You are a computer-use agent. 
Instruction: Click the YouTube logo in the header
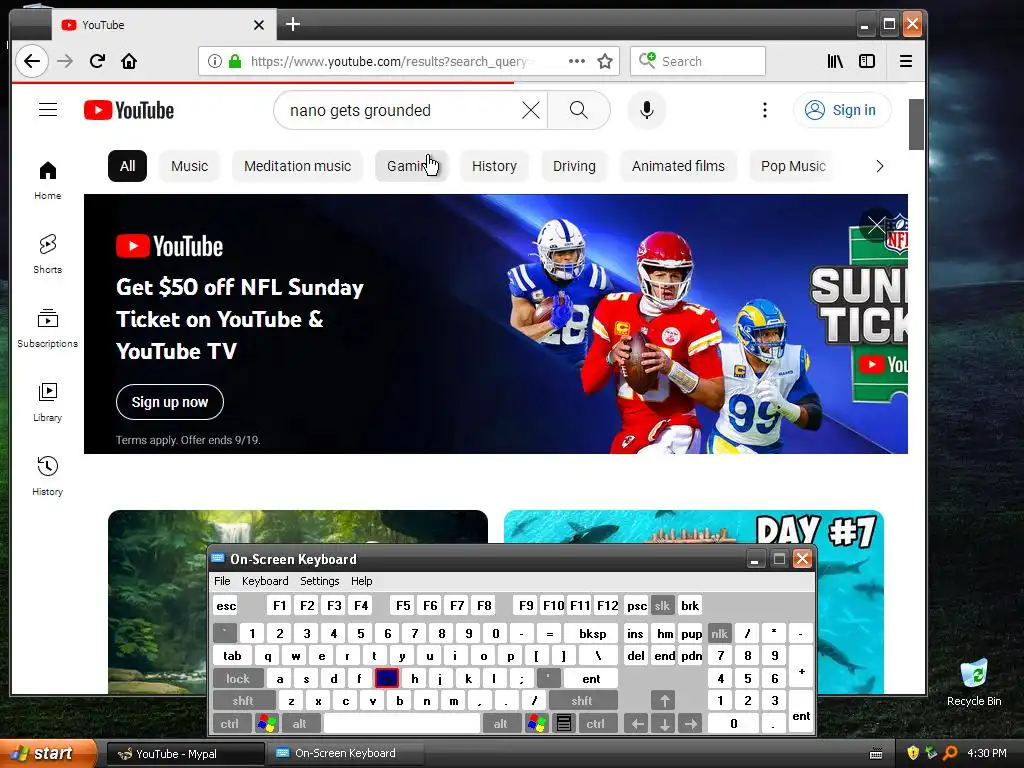(129, 110)
